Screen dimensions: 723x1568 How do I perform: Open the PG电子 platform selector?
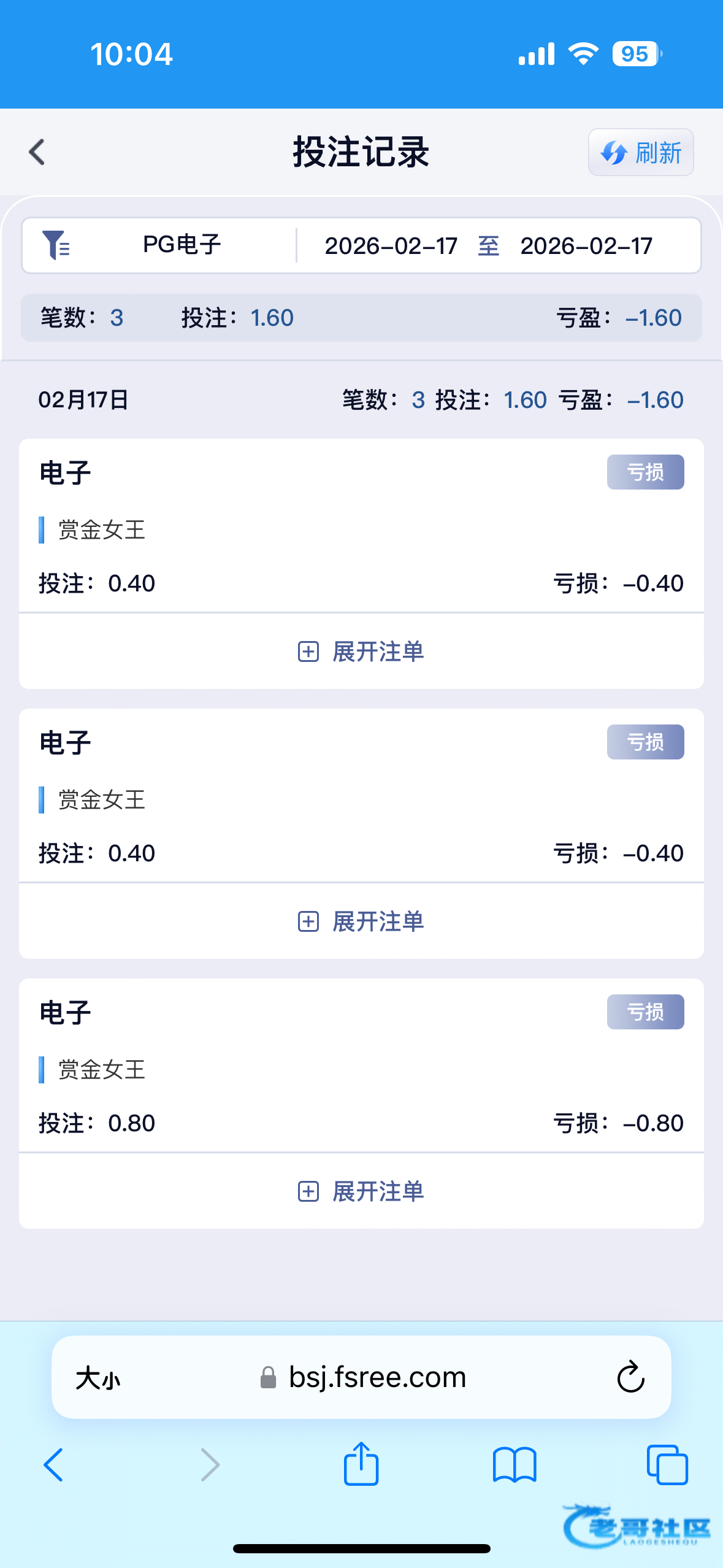(x=182, y=245)
